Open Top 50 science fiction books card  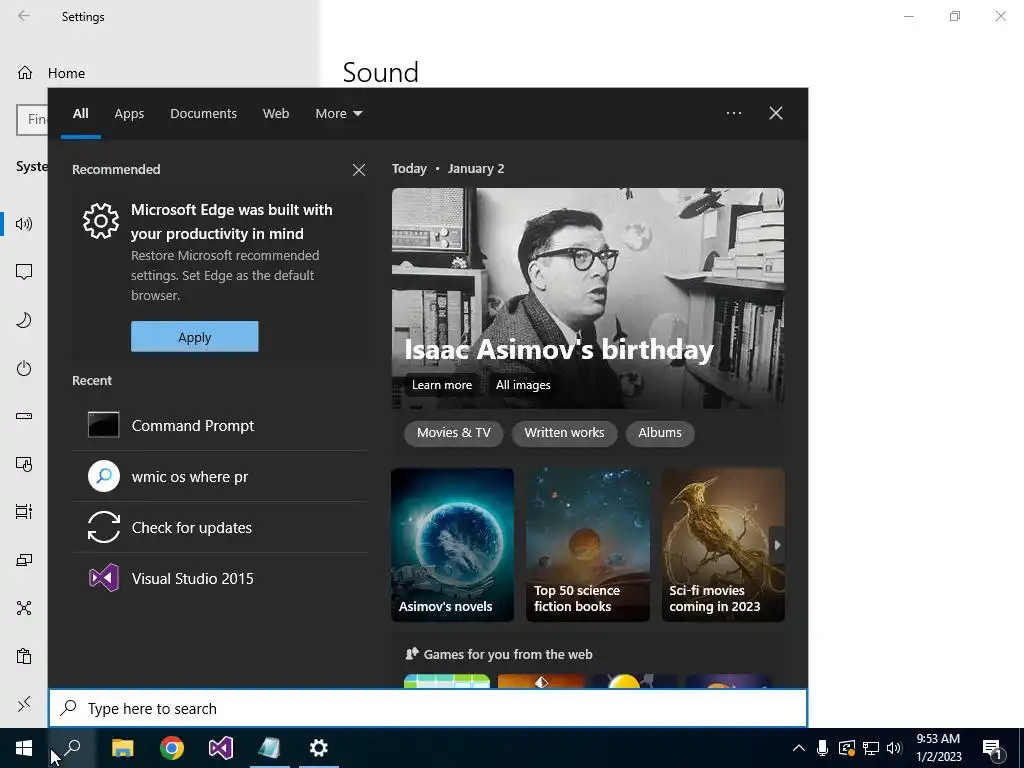click(588, 545)
